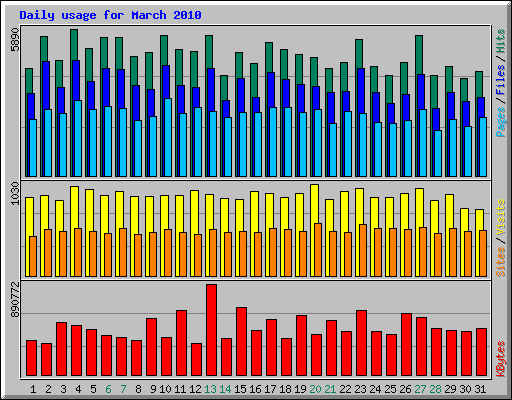This screenshot has height=400, width=512.
Task: Click the Sites legend label
Action: [x=501, y=262]
